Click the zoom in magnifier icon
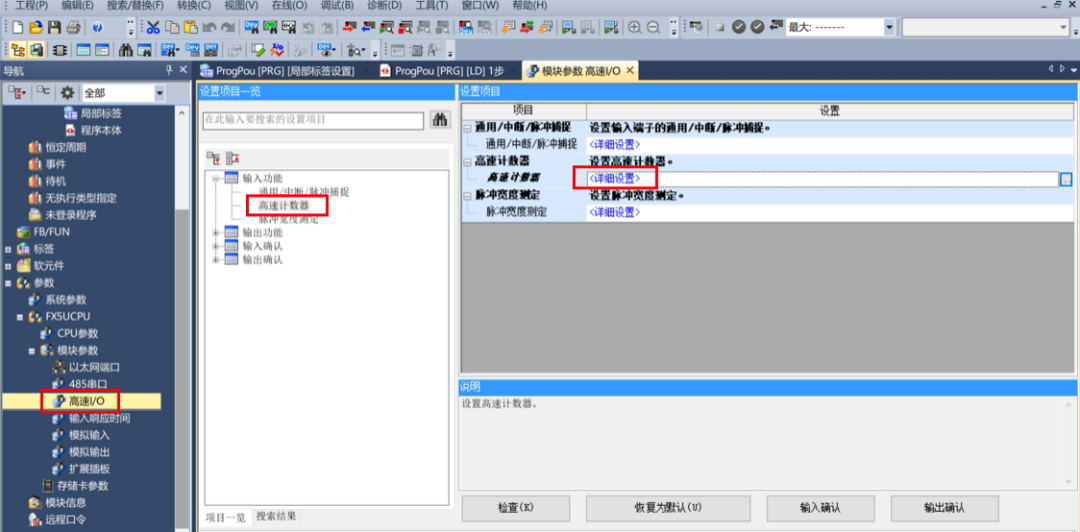This screenshot has width=1080, height=532. (634, 27)
